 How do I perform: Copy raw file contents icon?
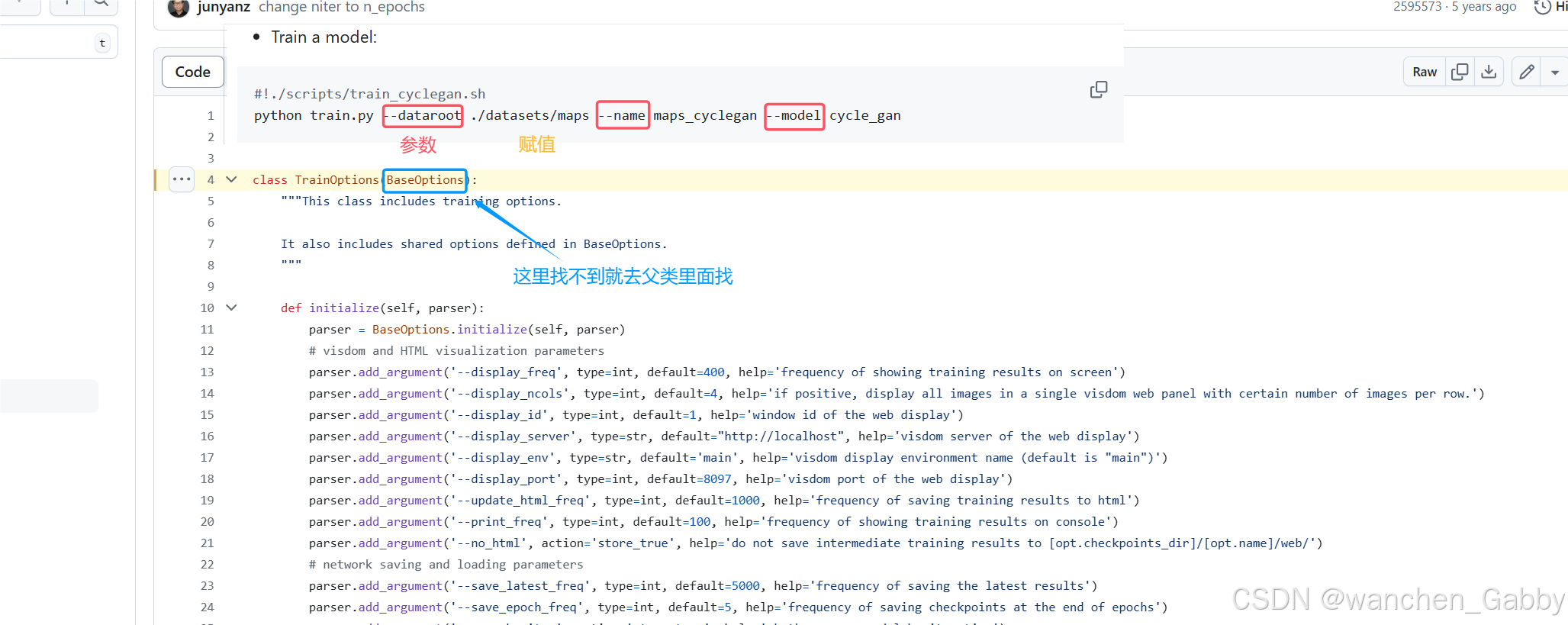(x=1459, y=72)
